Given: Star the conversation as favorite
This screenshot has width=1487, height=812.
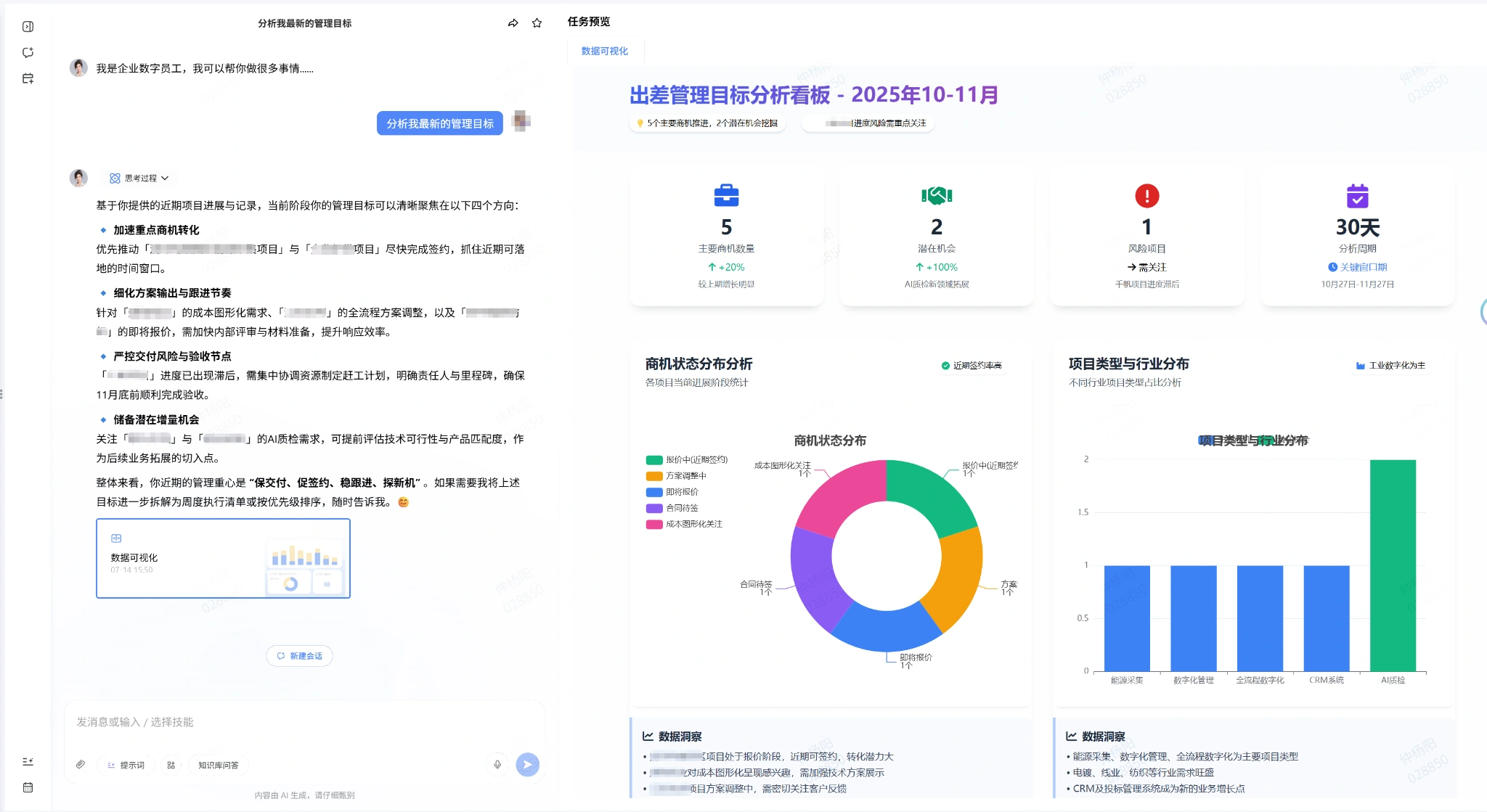Looking at the screenshot, I should (x=537, y=23).
